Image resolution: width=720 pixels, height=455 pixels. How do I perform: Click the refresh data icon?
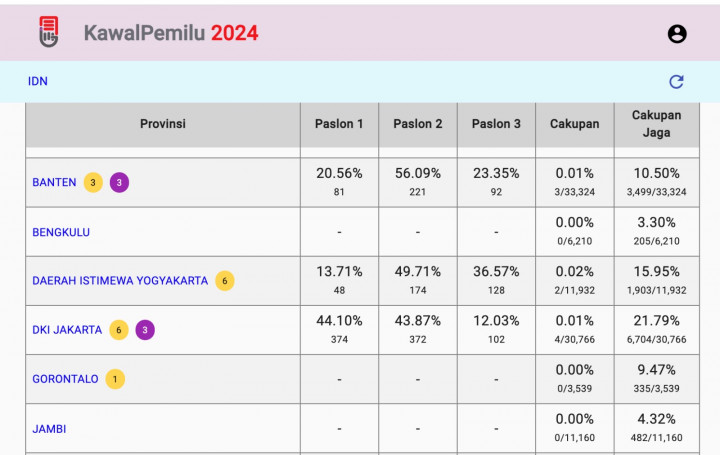676,82
